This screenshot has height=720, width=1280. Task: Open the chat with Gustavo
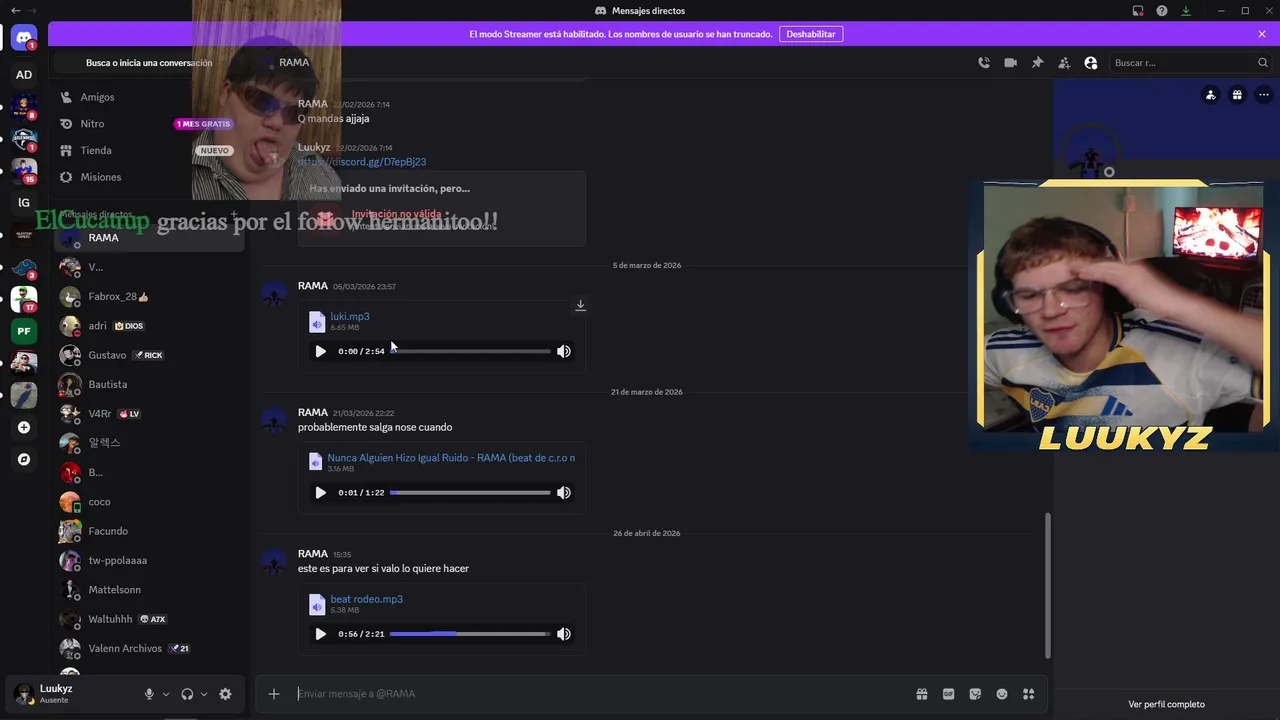(x=150, y=355)
